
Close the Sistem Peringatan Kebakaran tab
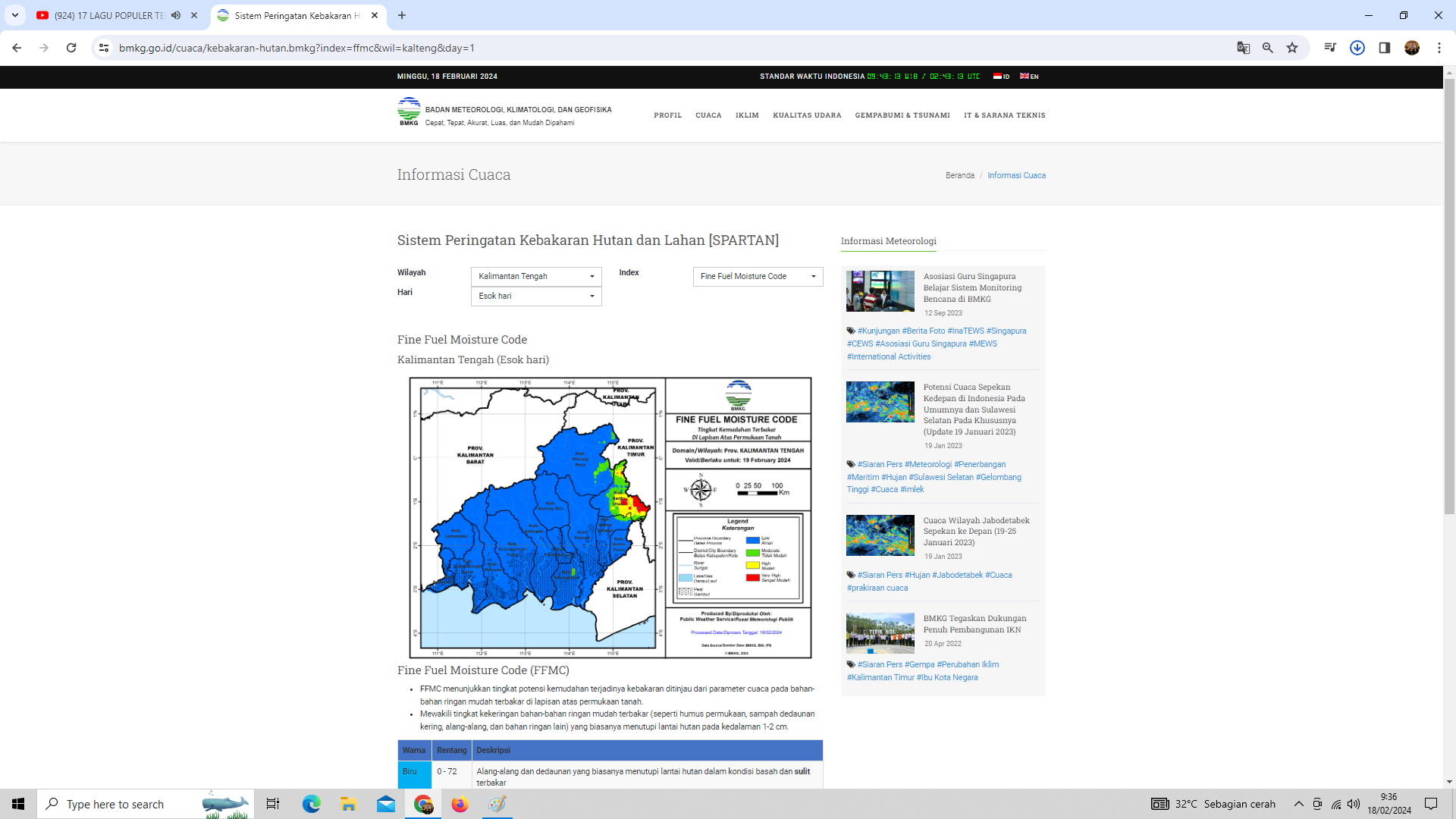coord(375,15)
